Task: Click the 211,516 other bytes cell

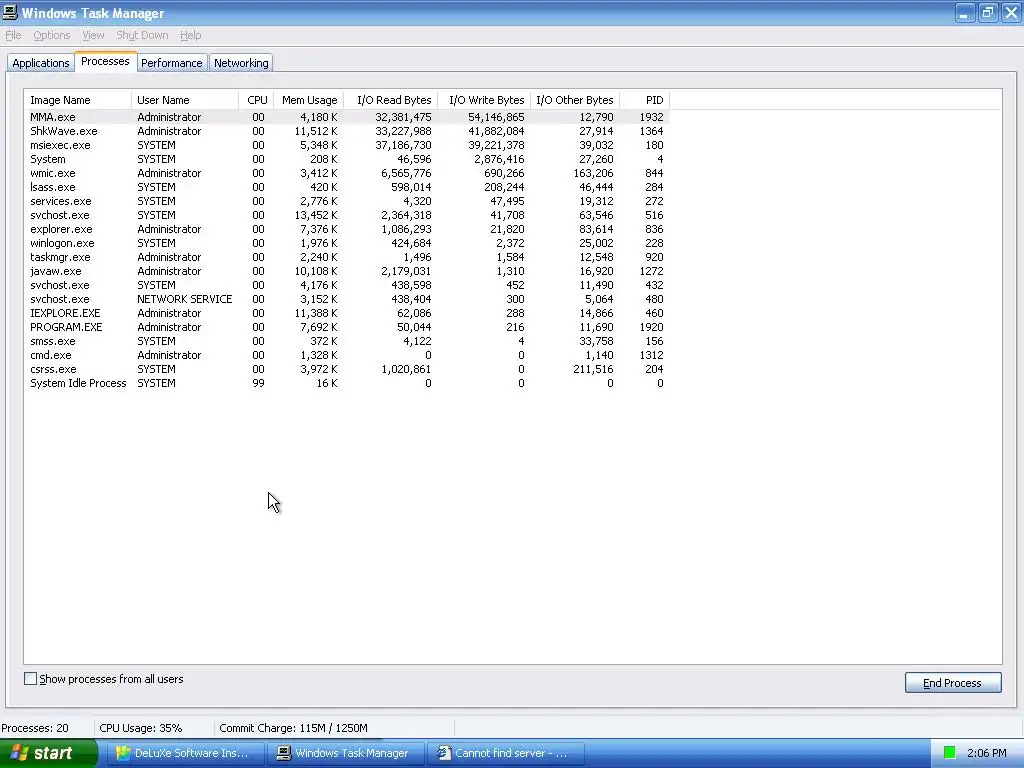Action: 593,370
